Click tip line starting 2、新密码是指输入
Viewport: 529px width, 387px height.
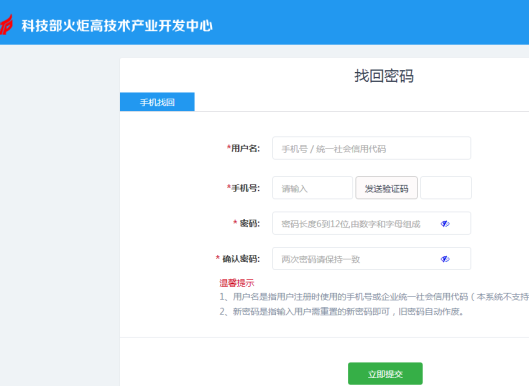[342, 311]
